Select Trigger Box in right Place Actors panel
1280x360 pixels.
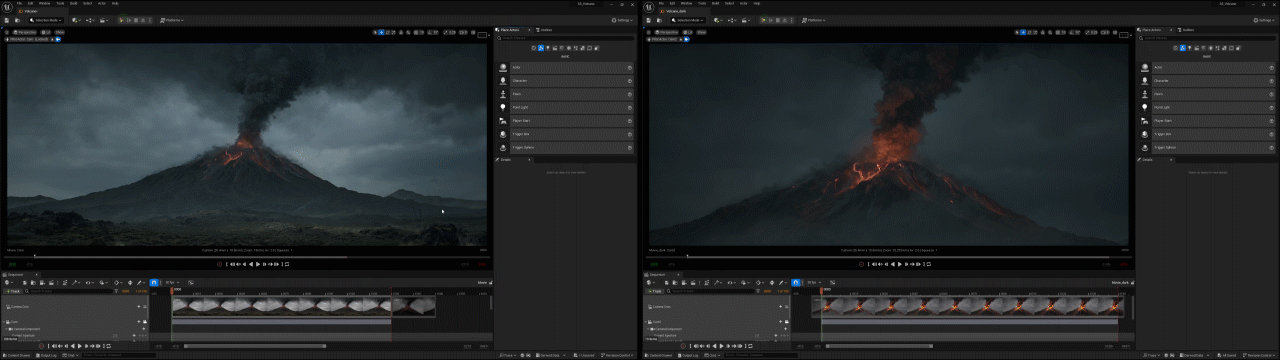1208,133
